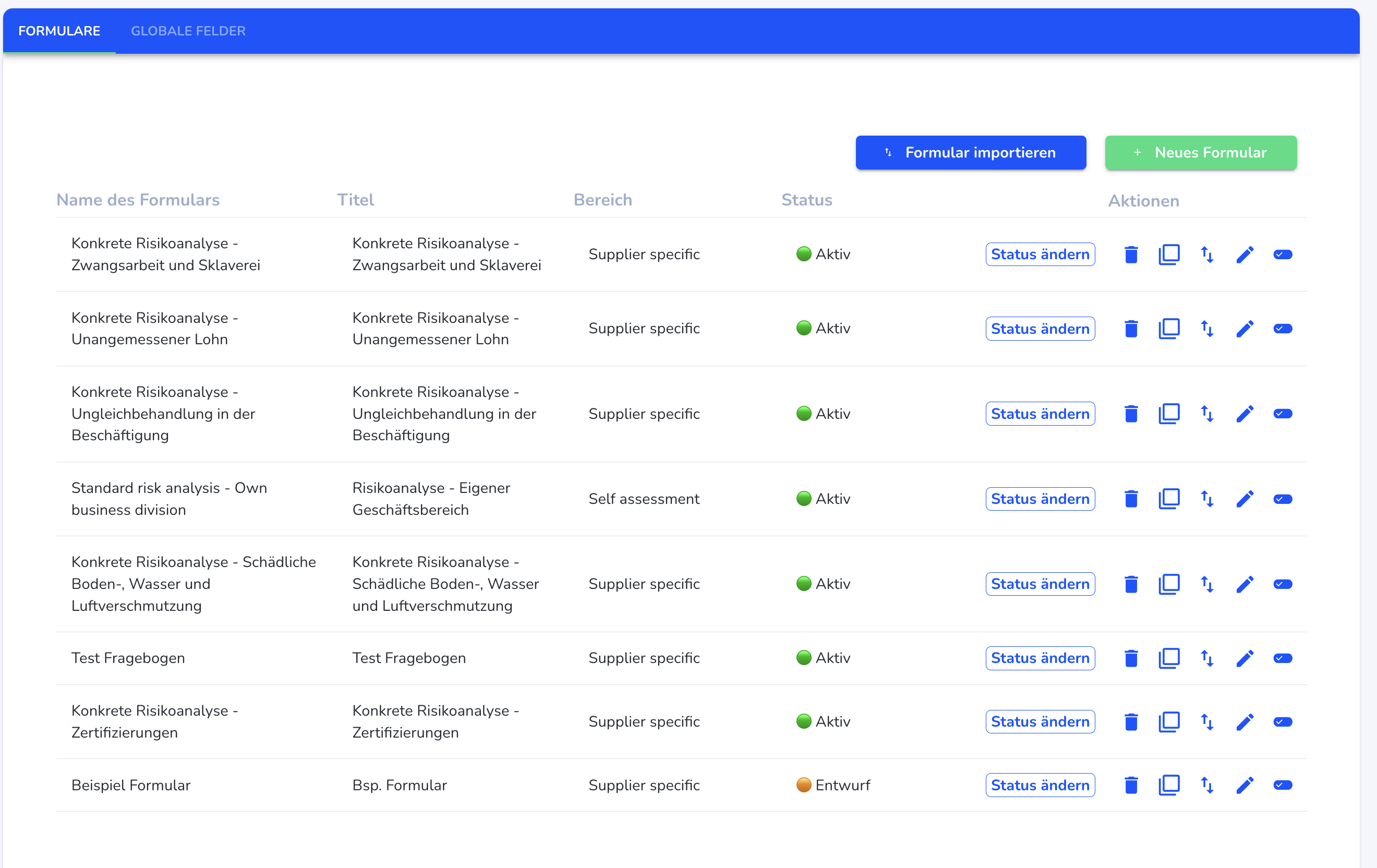Toggle checkmark pill in Zwangsarbeit und Sklaverei row
This screenshot has width=1377, height=868.
[1283, 255]
